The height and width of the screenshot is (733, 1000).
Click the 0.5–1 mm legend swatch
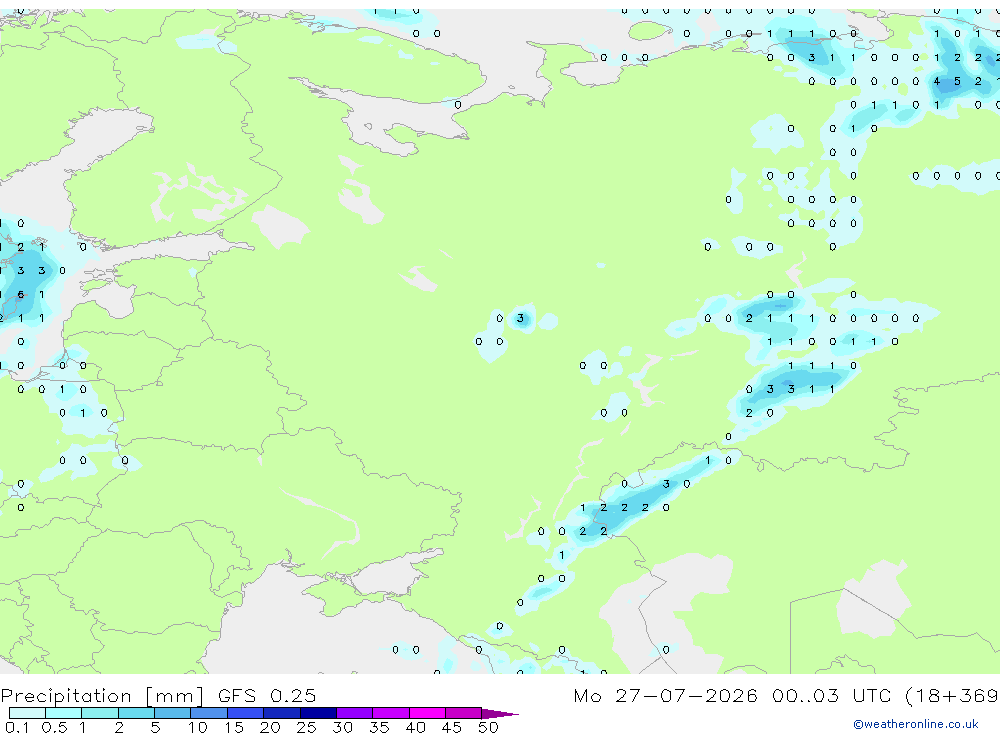[x=64, y=713]
